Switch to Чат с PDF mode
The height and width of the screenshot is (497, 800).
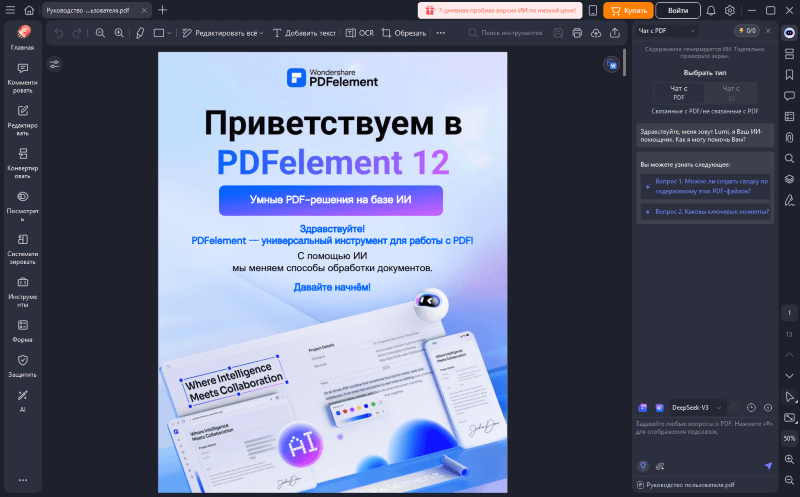coord(679,93)
